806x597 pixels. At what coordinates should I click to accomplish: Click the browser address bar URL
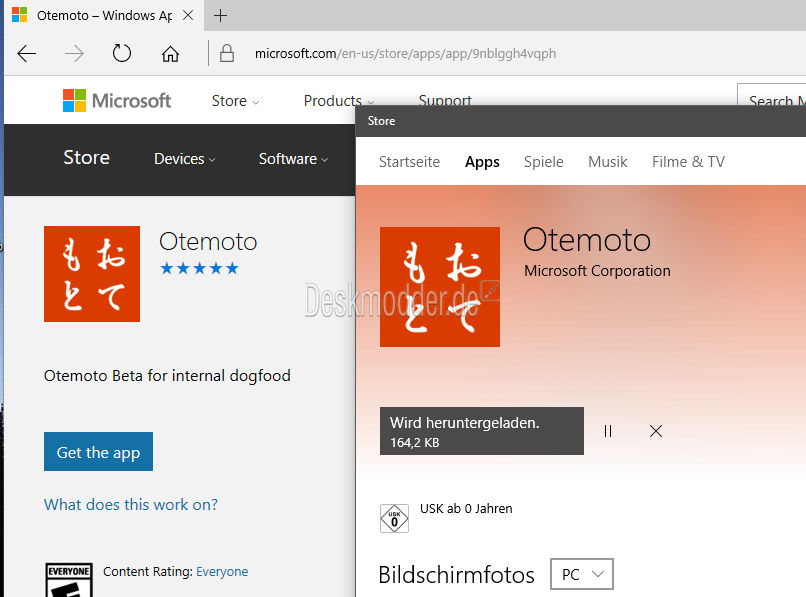(405, 53)
